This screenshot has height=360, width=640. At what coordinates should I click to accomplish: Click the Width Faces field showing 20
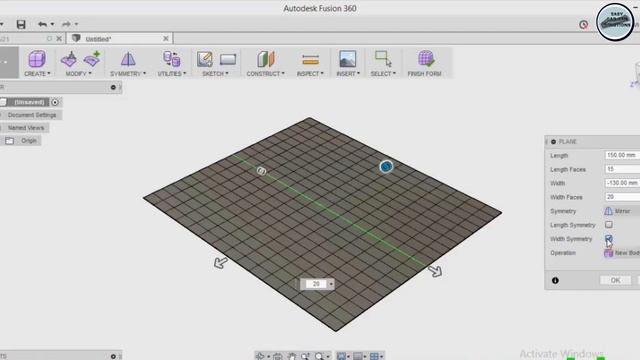coord(622,197)
